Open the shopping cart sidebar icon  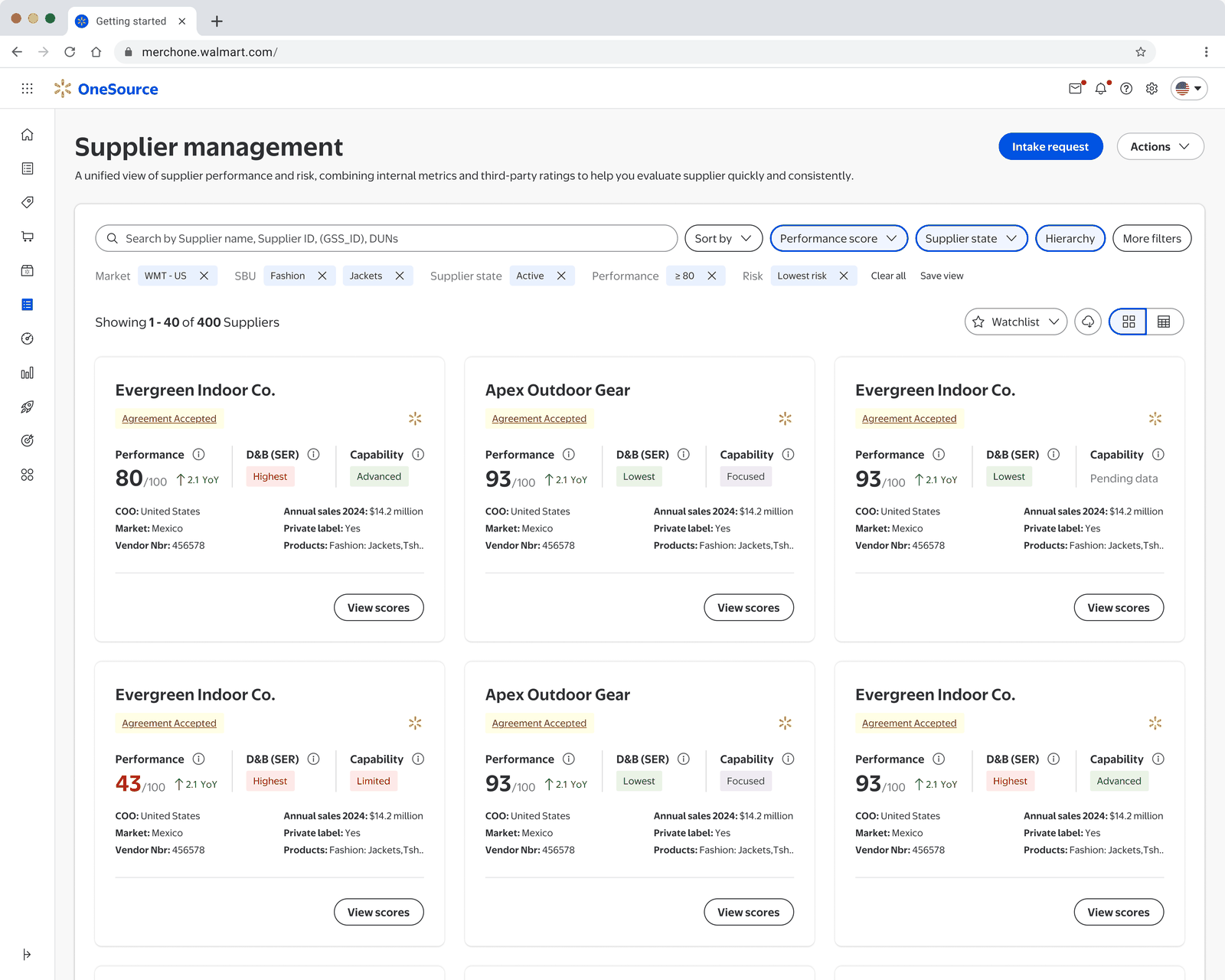(x=28, y=237)
